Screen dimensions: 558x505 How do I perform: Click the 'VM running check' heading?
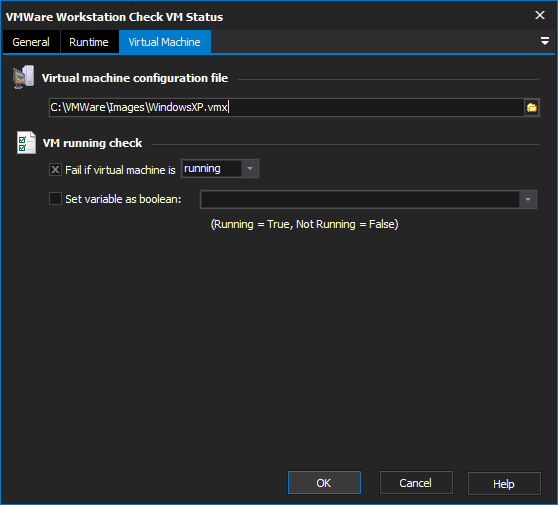coord(92,143)
